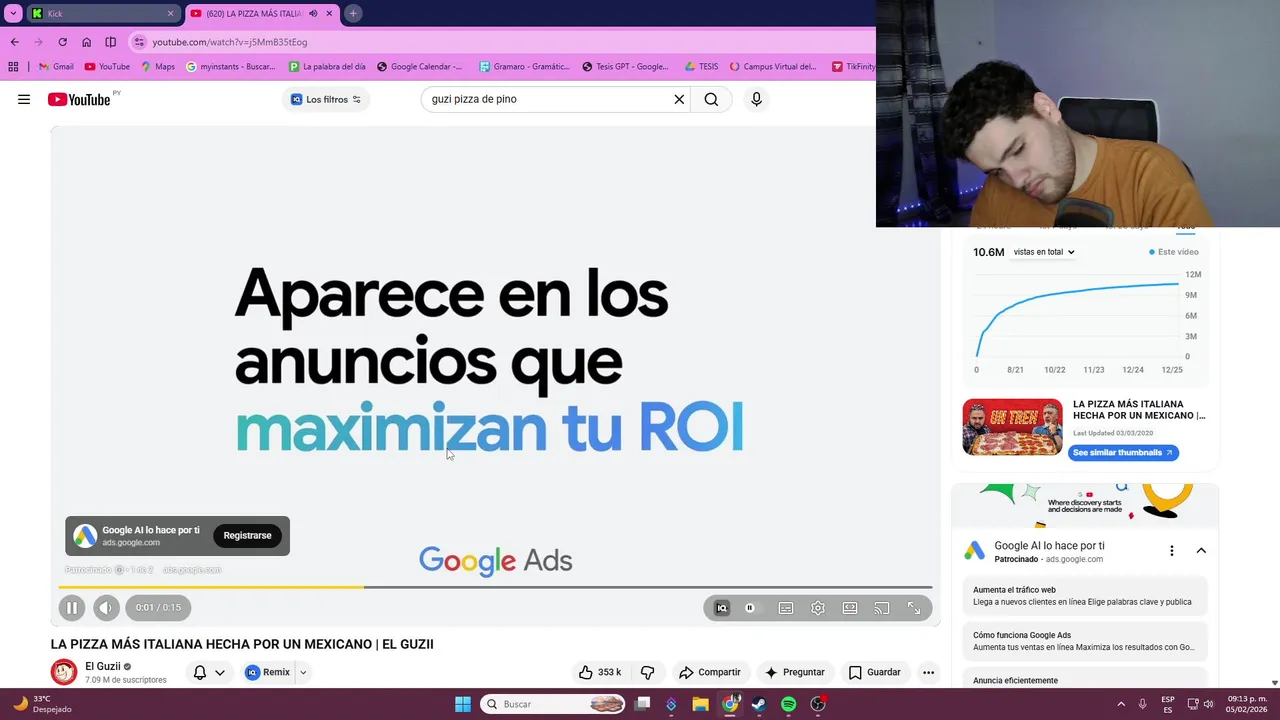Toggle autoplay switch in the player
This screenshot has height=720, width=1280.
tap(753, 608)
